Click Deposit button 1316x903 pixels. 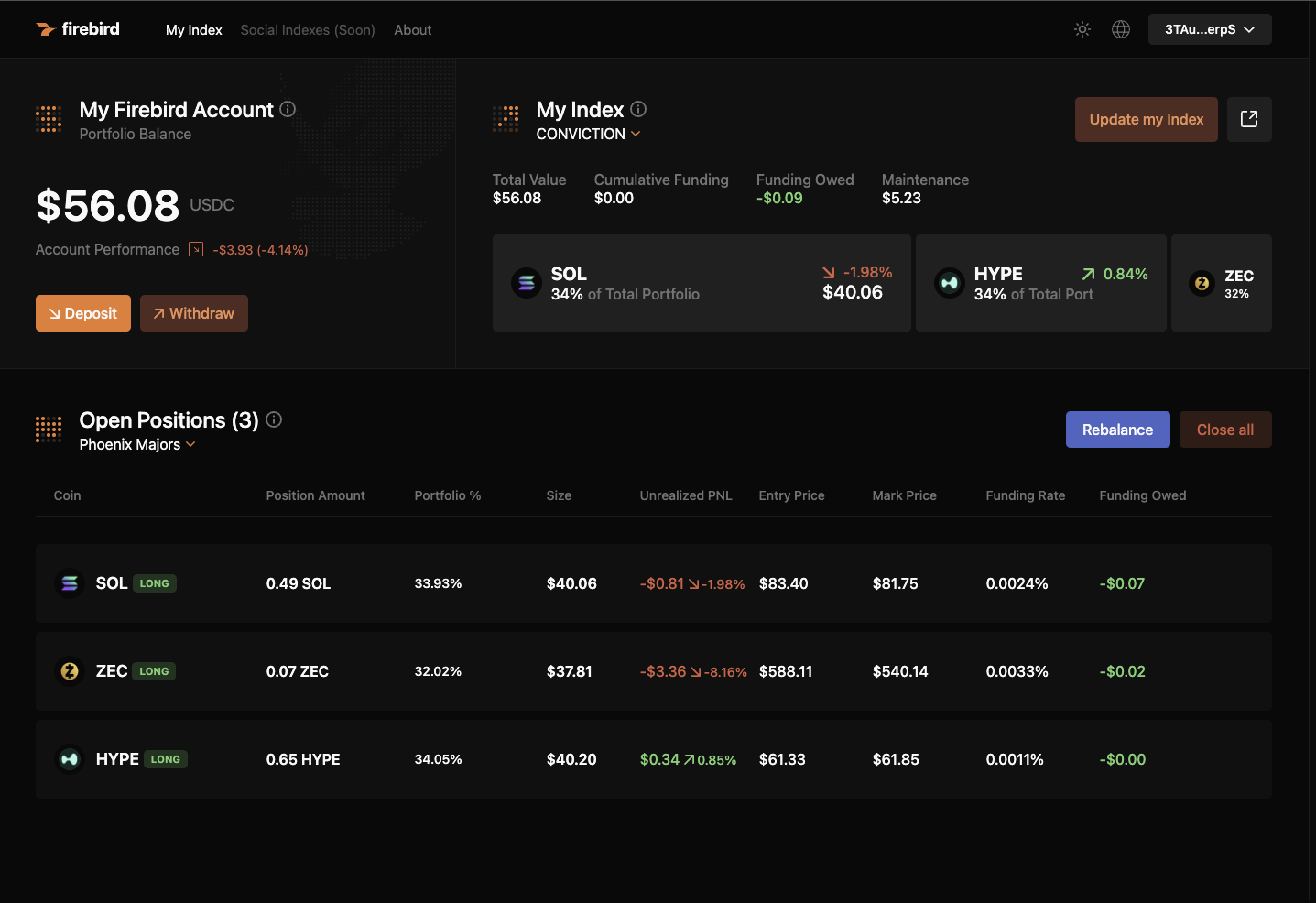(x=83, y=313)
